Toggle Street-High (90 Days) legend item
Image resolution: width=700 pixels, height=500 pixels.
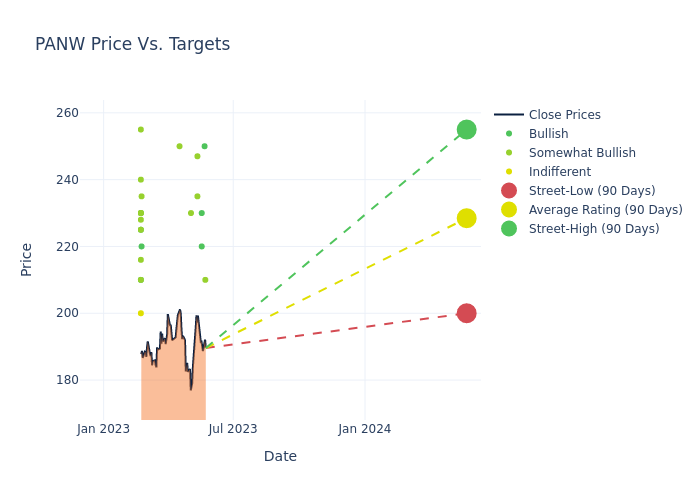[593, 229]
